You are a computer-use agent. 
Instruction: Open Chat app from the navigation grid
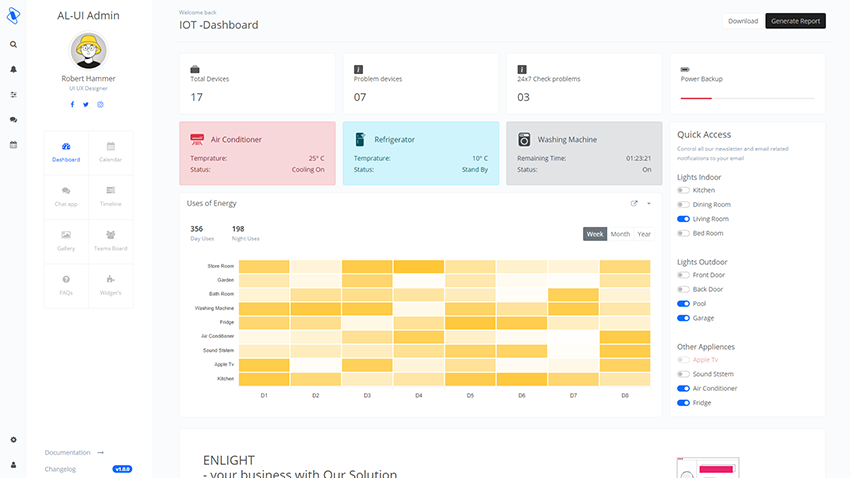66,195
